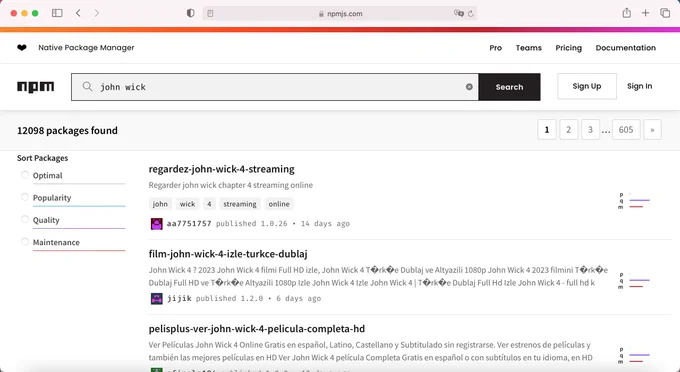Toggle Safari sidebar icon
Viewport: 680px width, 372px height.
coord(57,13)
